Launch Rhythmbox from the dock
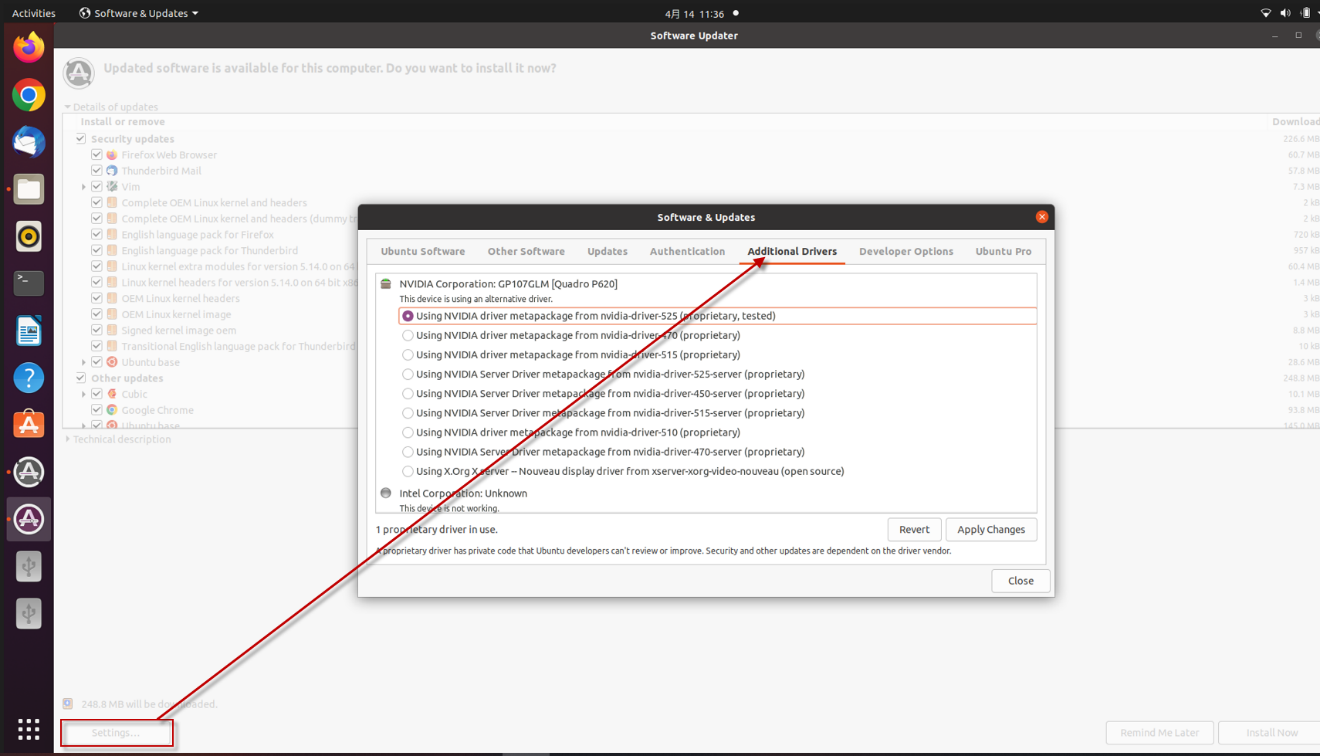Screen dimensions: 1320x756 [x=29, y=236]
